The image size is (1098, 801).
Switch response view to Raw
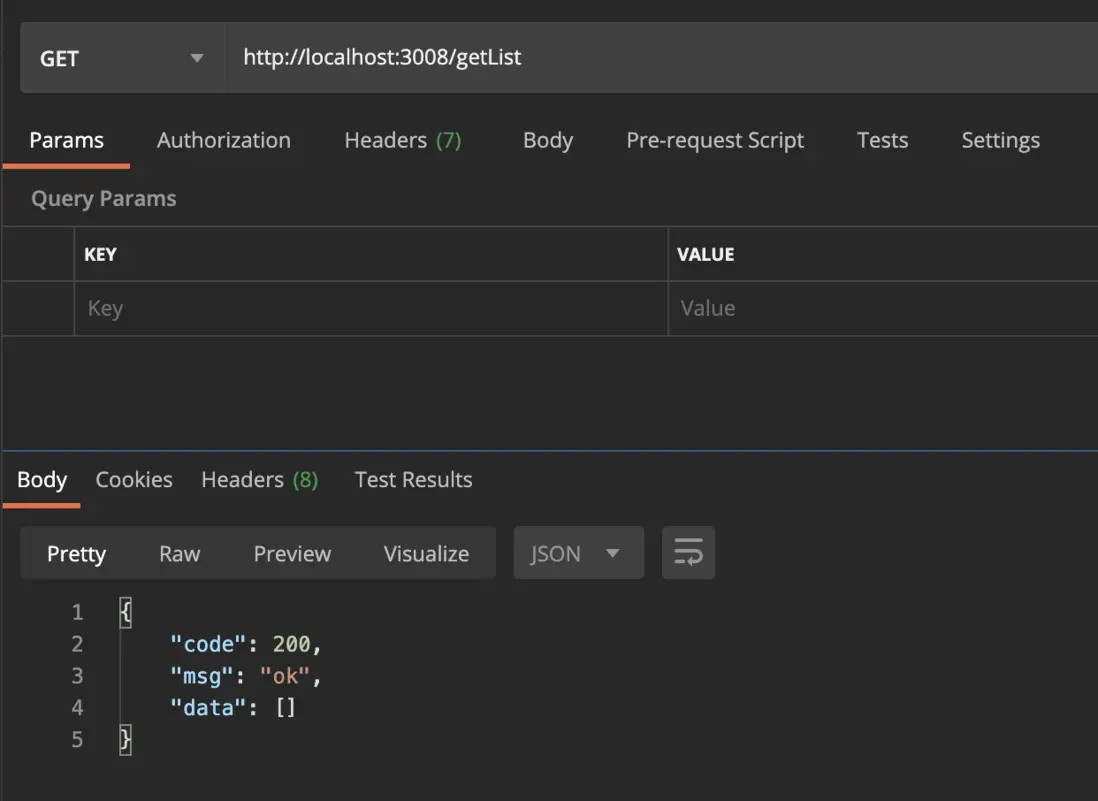click(x=179, y=554)
